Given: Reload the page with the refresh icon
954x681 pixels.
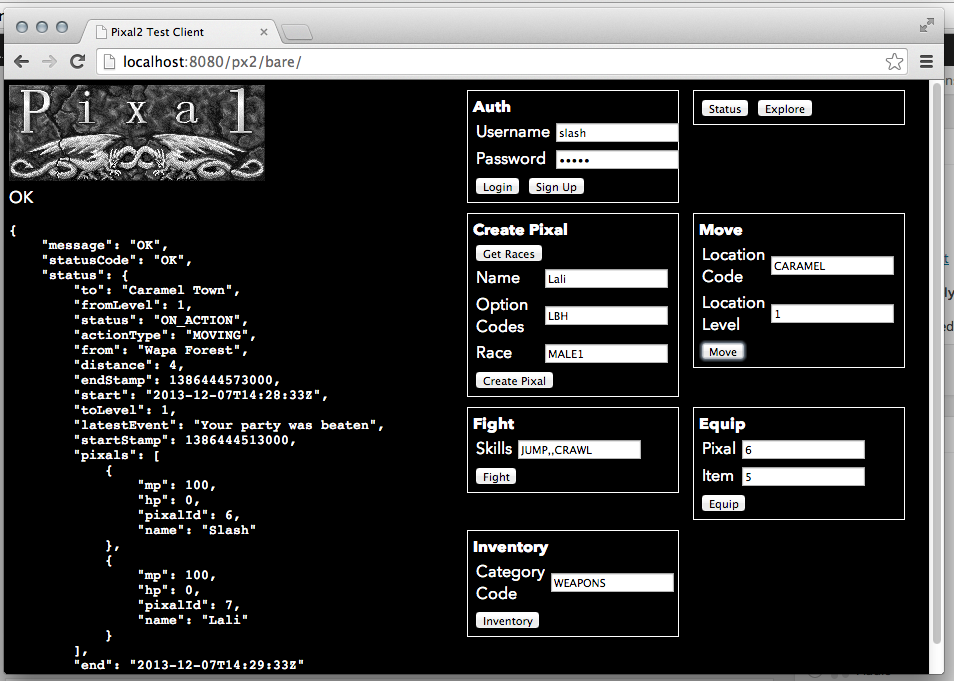Looking at the screenshot, I should click(x=77, y=62).
